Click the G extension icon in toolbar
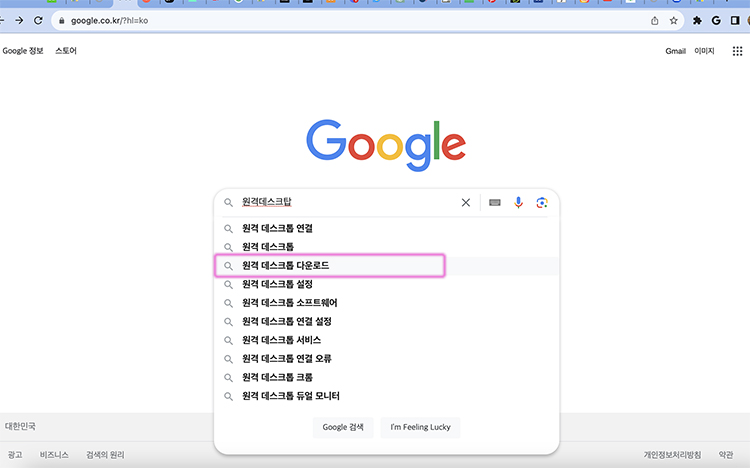750x468 pixels. [x=716, y=21]
